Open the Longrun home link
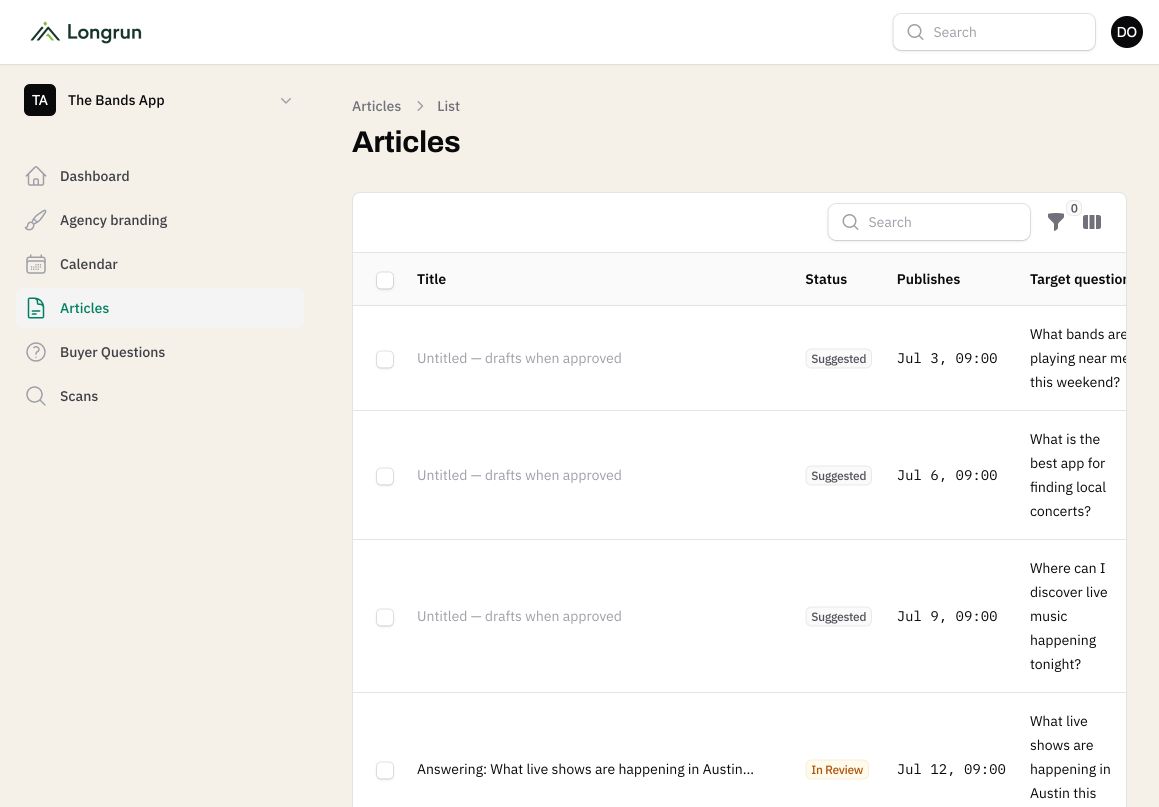The height and width of the screenshot is (807, 1159). [x=86, y=32]
